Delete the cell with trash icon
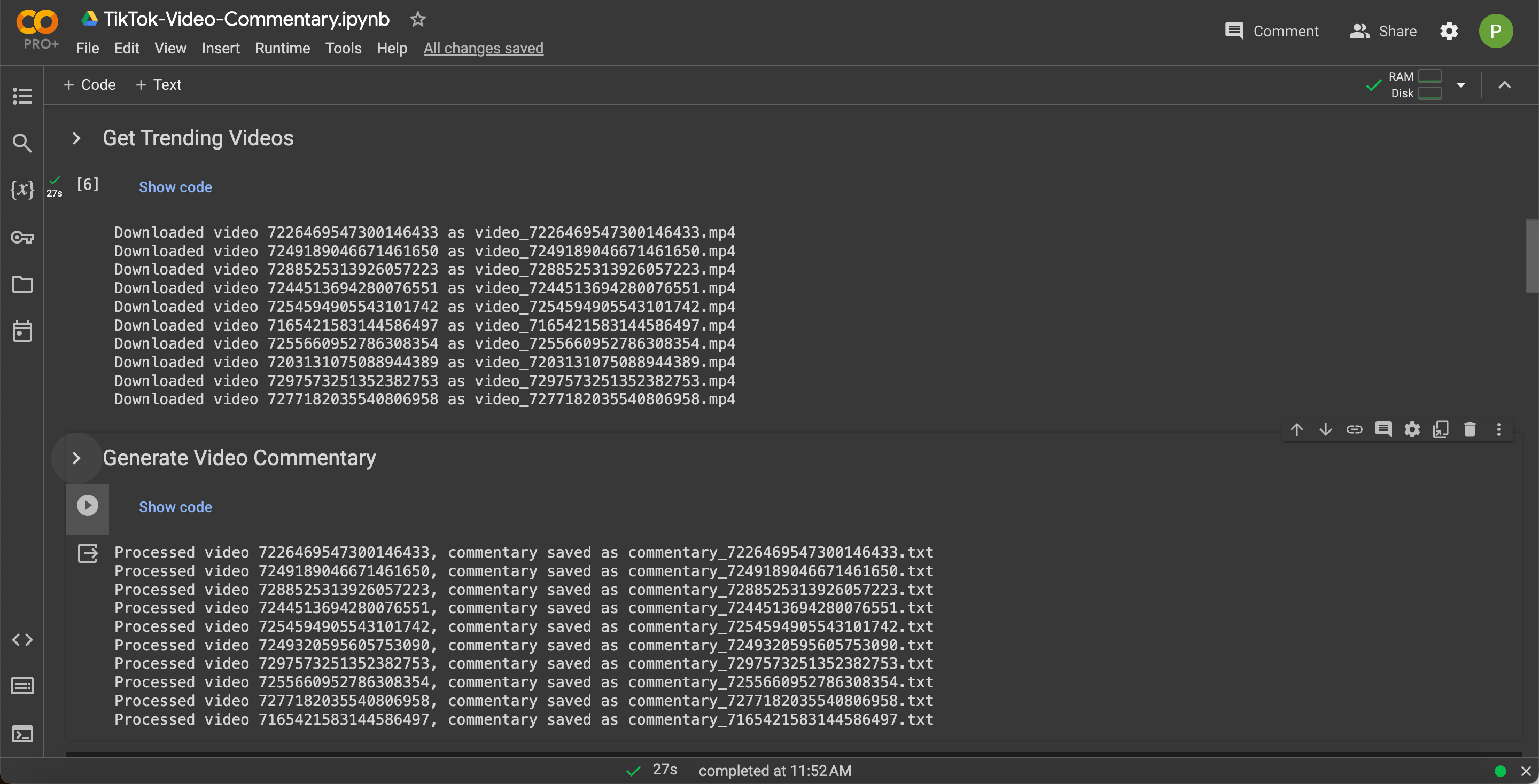 [1470, 429]
